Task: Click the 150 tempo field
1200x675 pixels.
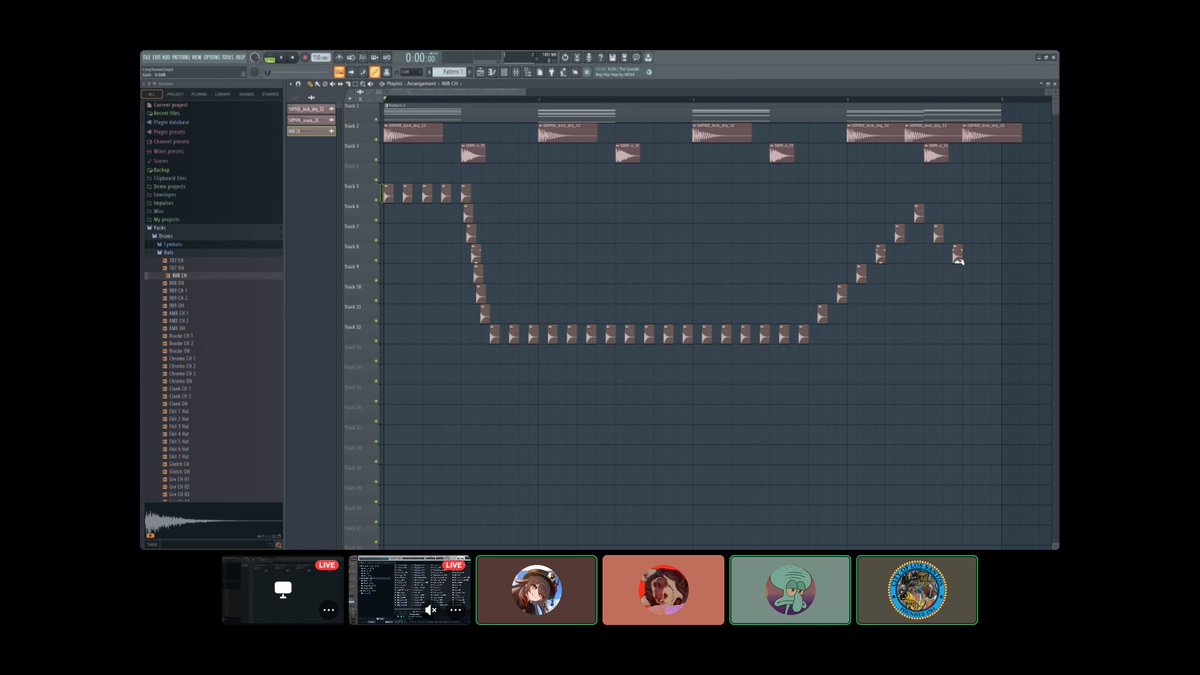Action: 320,57
